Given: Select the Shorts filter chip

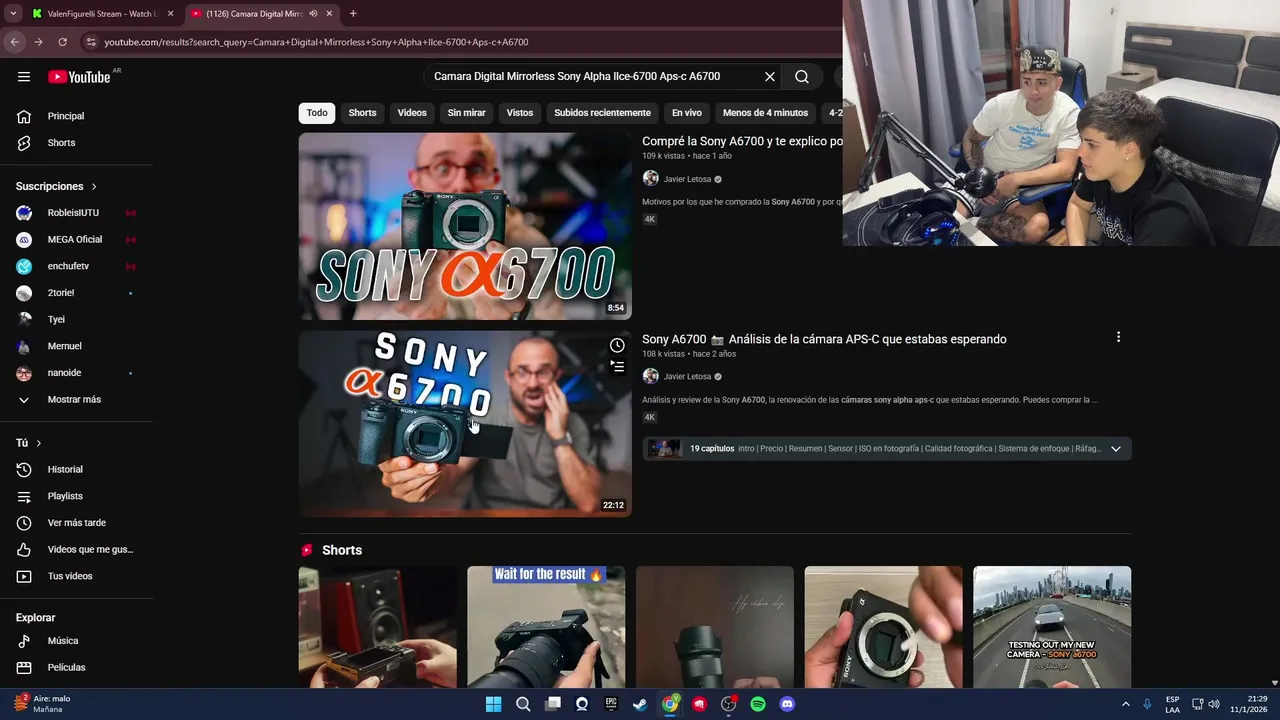Looking at the screenshot, I should point(362,113).
